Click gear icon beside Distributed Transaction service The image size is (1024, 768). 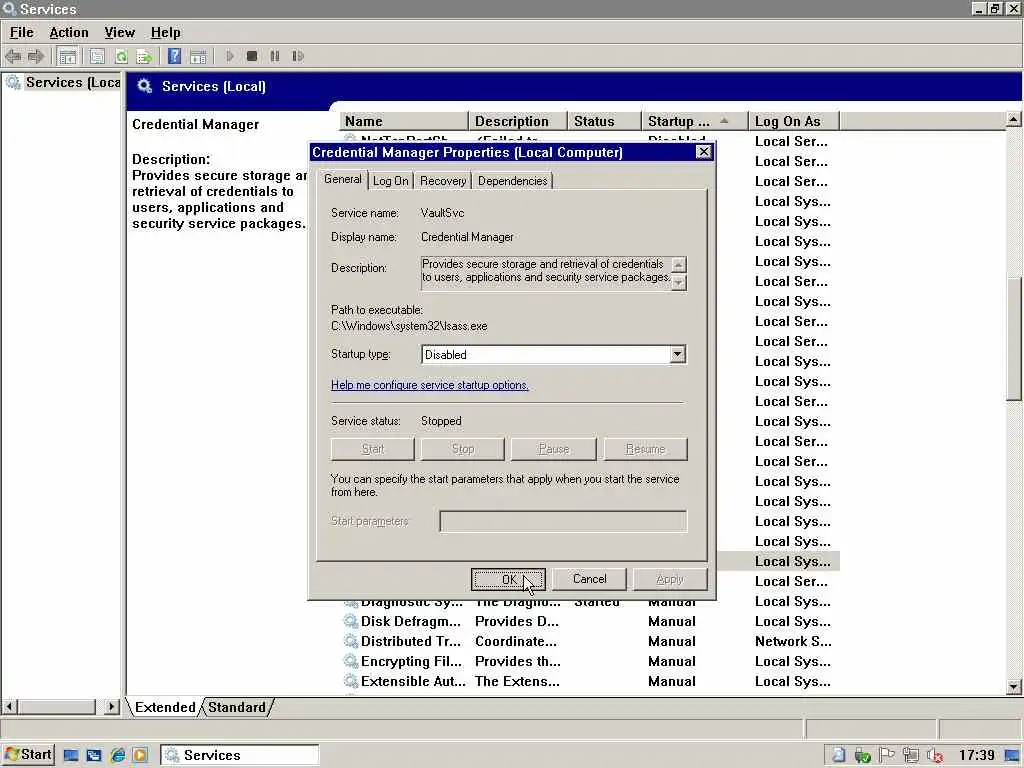[x=351, y=641]
